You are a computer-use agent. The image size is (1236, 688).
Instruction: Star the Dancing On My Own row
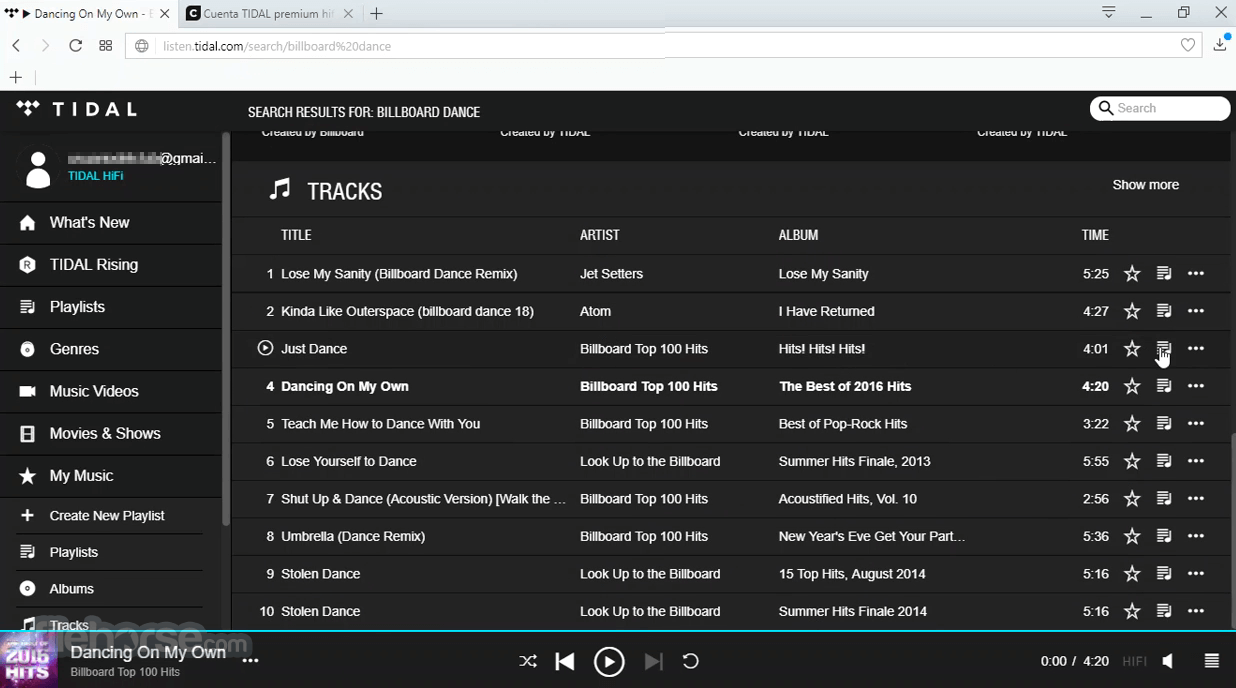point(1132,386)
